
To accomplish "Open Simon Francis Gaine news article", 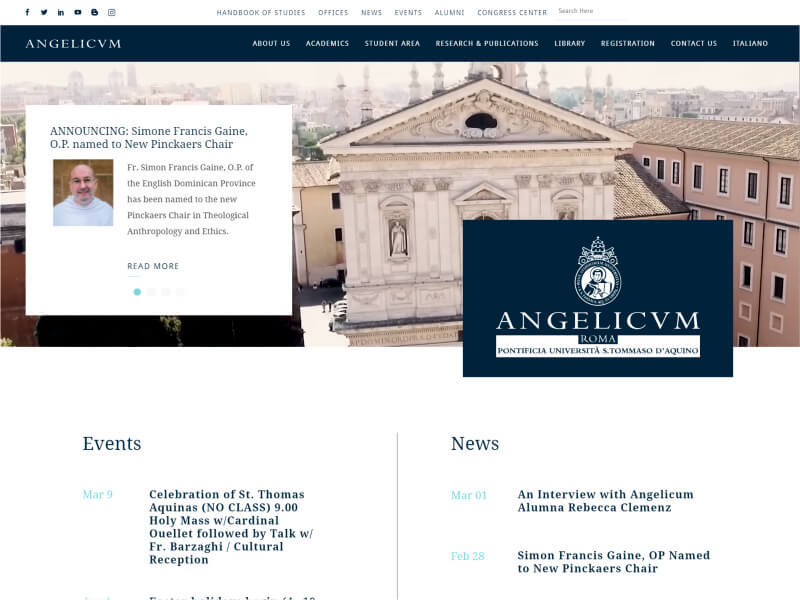I will pos(613,562).
